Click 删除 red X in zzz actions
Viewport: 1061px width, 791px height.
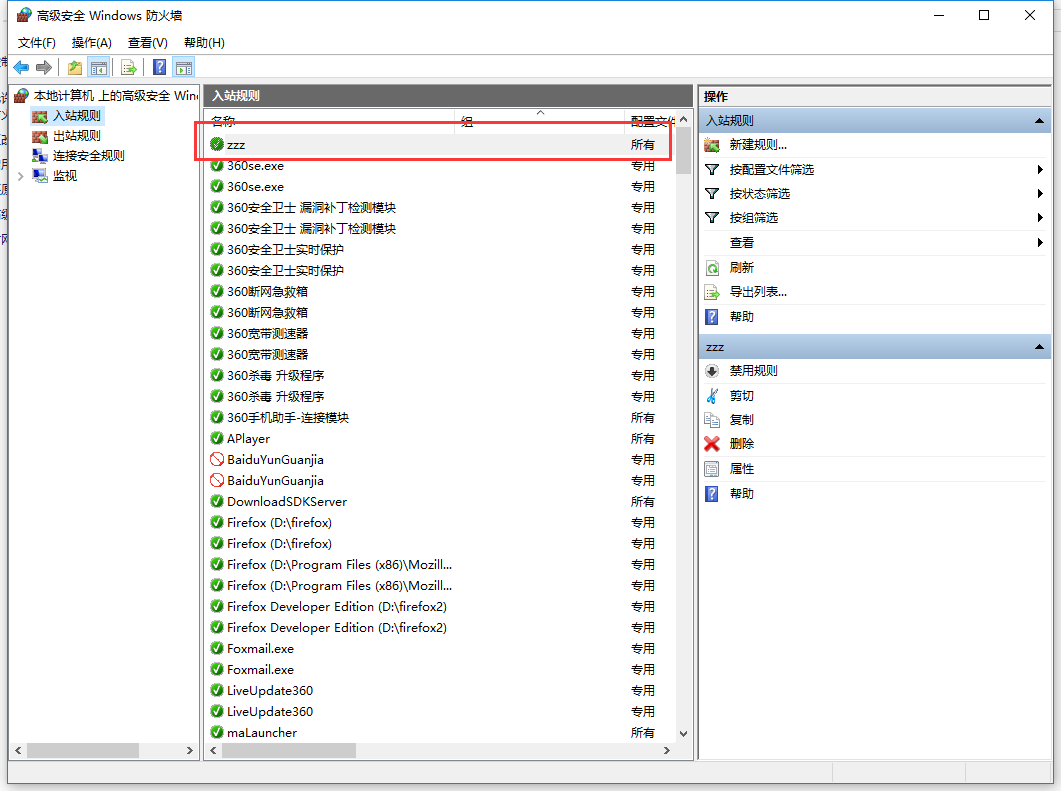point(712,444)
